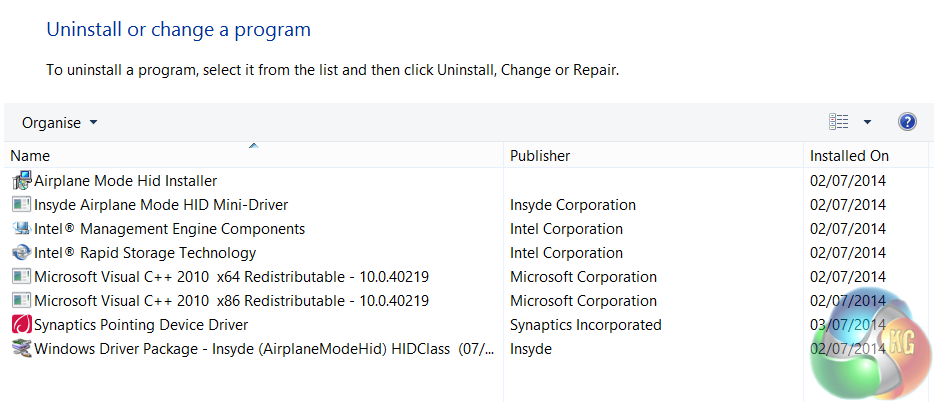Click the Visual C++ 2010 x86 Redistributable icon

point(21,301)
